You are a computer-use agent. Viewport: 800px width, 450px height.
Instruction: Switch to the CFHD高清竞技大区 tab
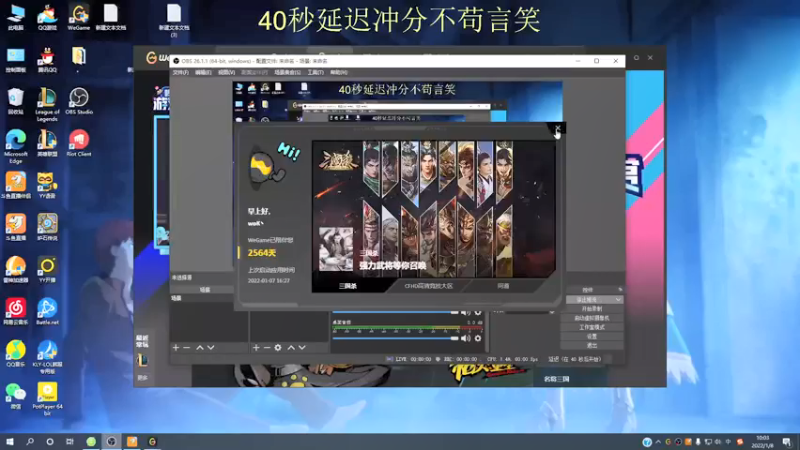pos(429,286)
